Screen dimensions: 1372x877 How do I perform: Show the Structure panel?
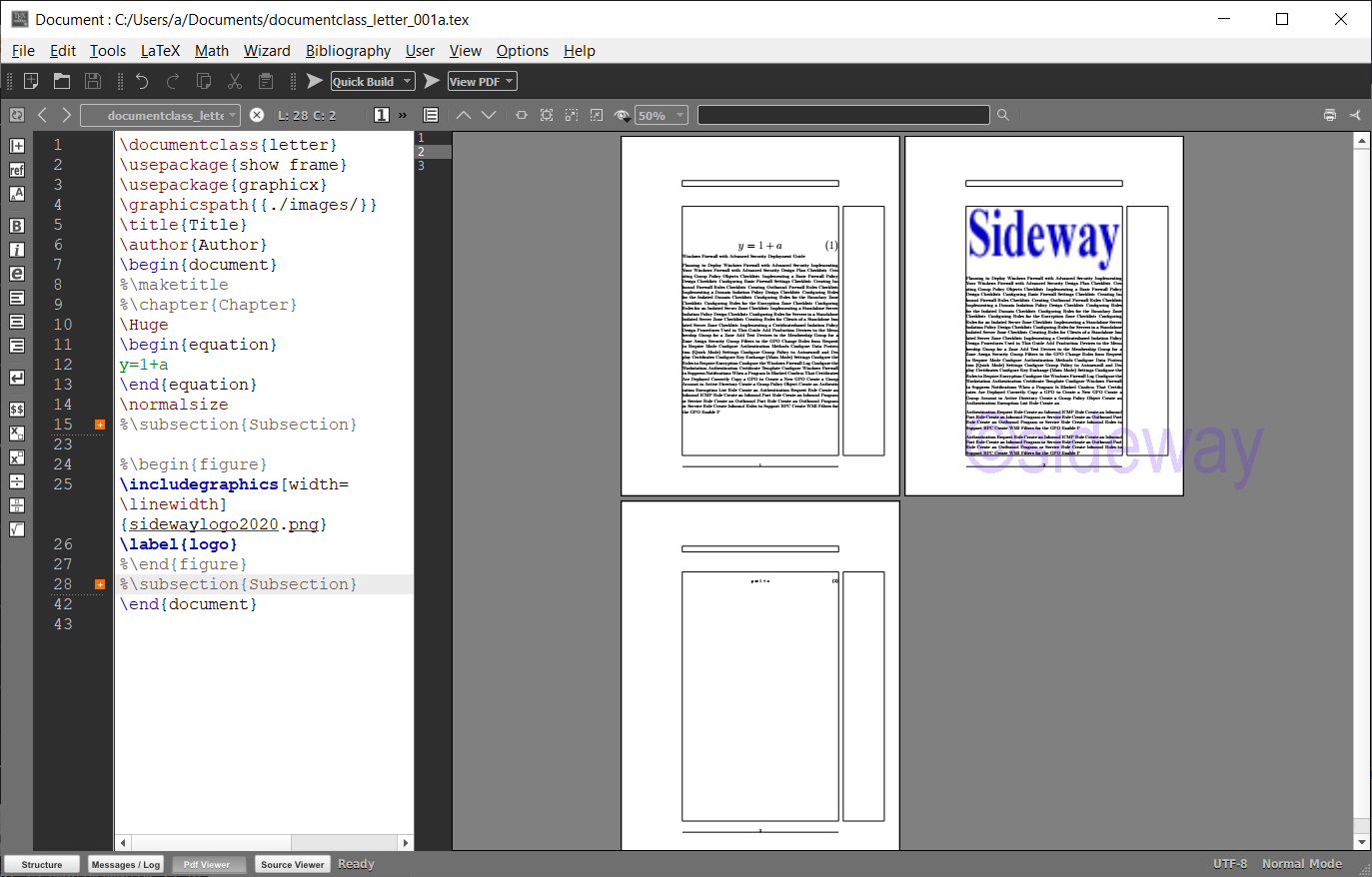(42, 864)
